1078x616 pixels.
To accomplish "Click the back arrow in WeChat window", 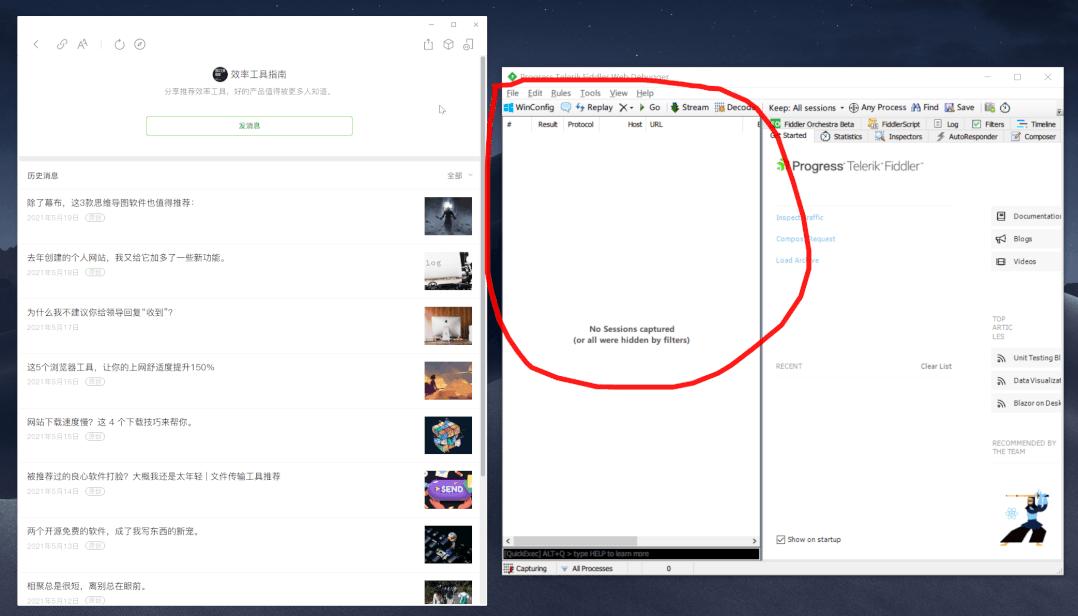I will coord(36,44).
